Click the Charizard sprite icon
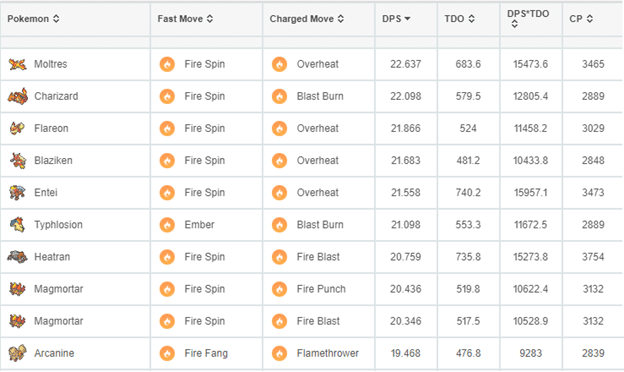This screenshot has width=624, height=372. coord(18,96)
